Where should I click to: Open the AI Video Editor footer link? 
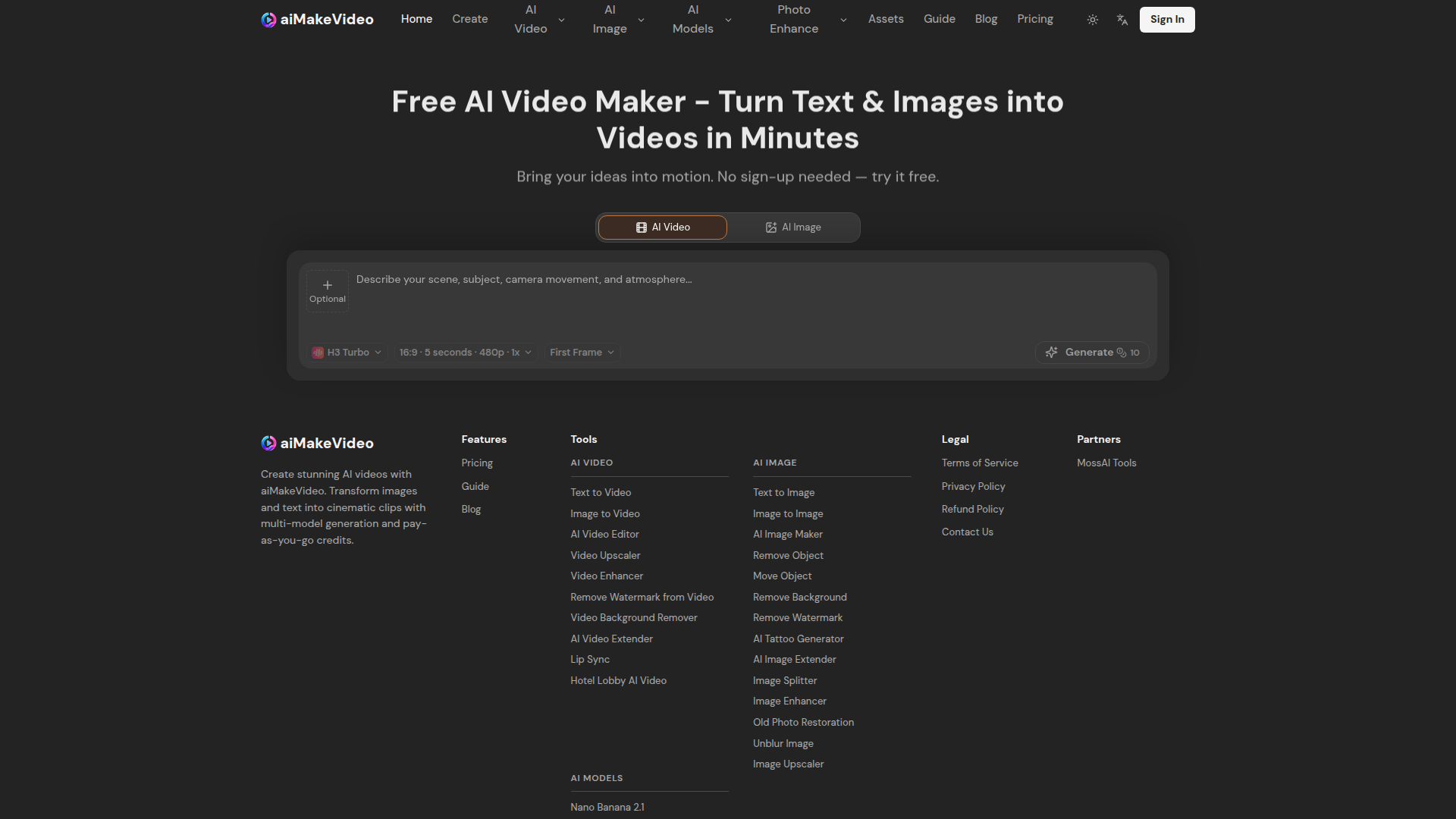604,535
